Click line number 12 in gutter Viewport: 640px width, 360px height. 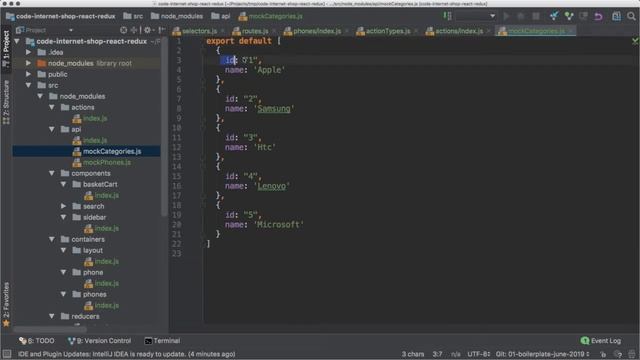coord(177,147)
